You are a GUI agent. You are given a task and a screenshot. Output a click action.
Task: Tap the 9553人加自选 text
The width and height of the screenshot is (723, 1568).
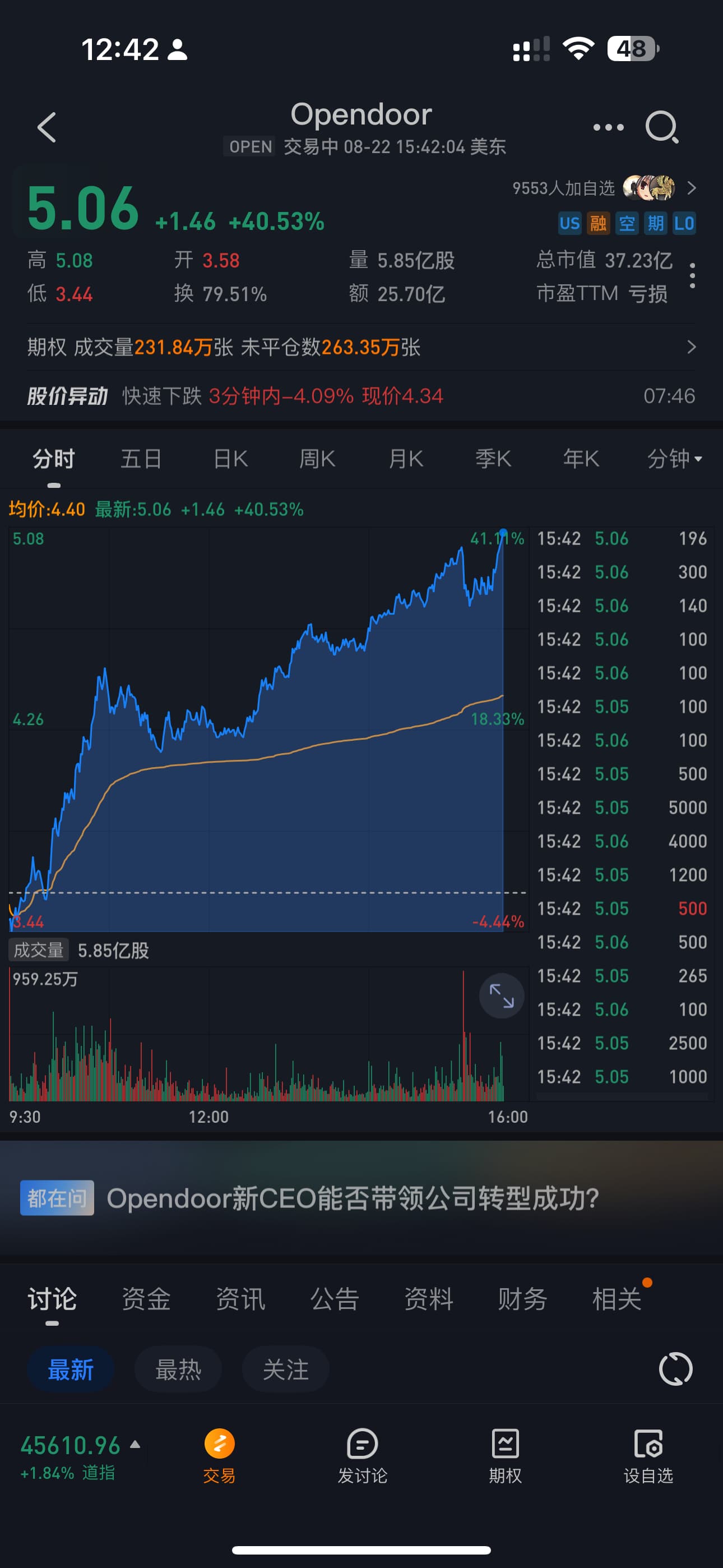[564, 188]
